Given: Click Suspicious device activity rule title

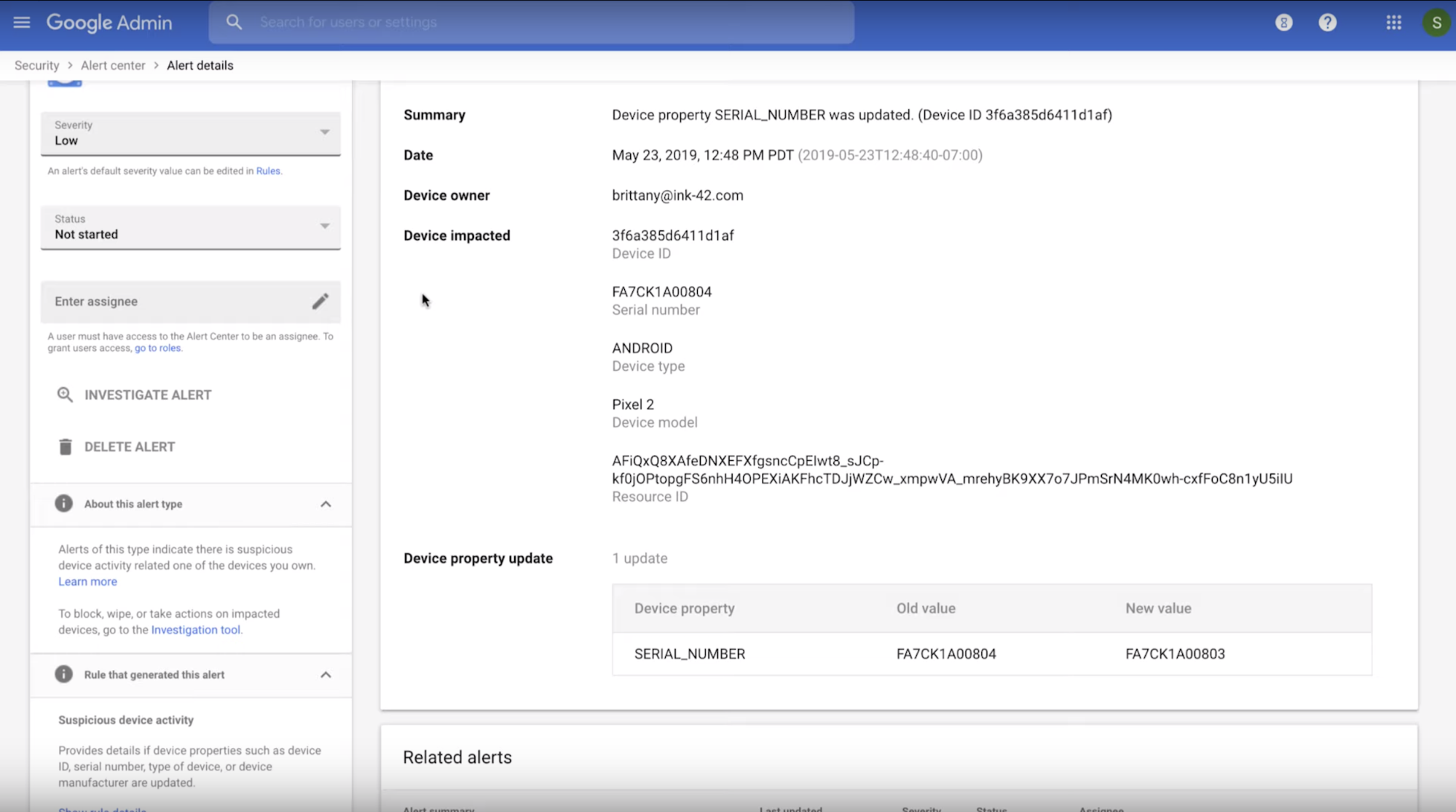Looking at the screenshot, I should (x=126, y=720).
